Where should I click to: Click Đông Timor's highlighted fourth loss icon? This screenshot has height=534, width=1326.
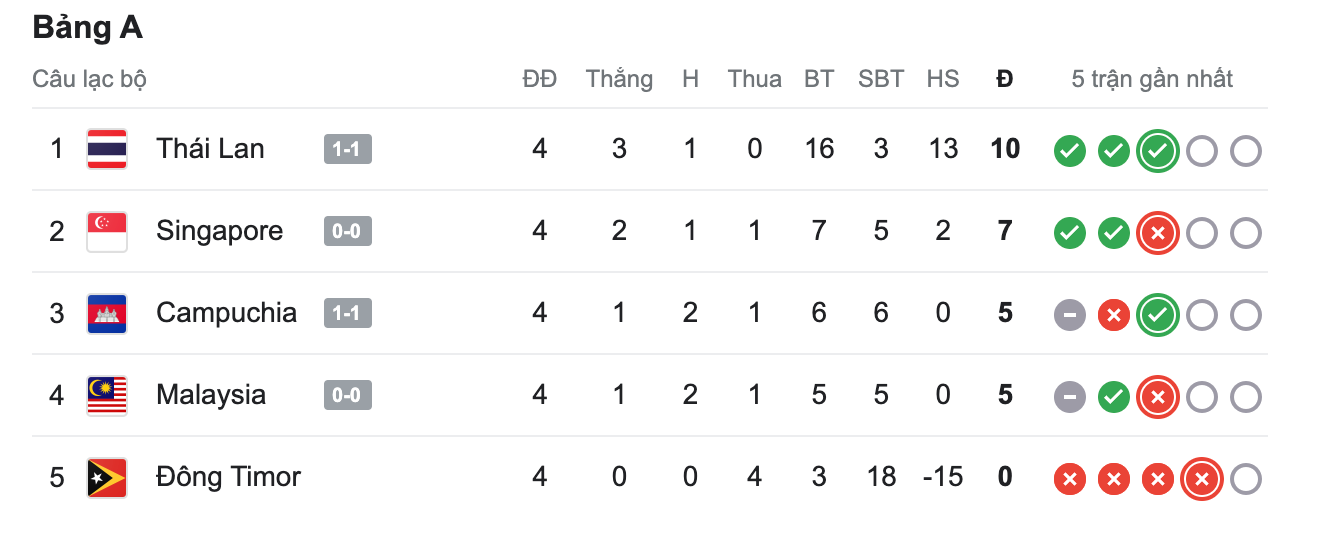point(1202,479)
